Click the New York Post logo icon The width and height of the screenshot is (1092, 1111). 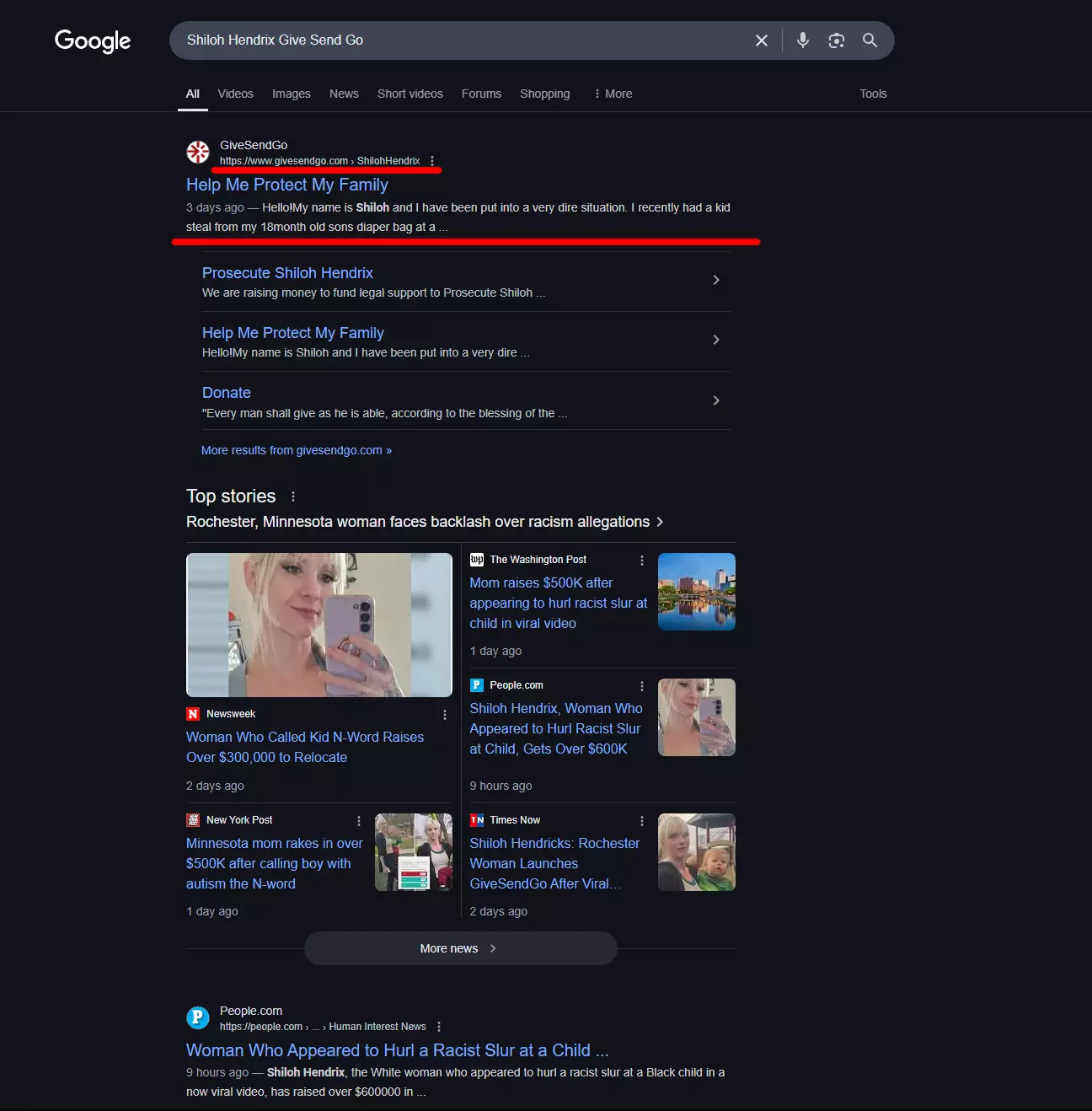click(193, 820)
